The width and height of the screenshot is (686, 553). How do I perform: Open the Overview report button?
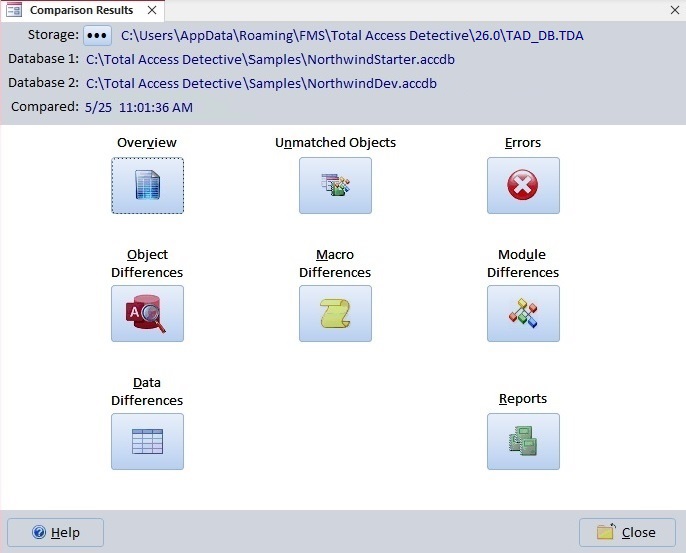(x=147, y=186)
